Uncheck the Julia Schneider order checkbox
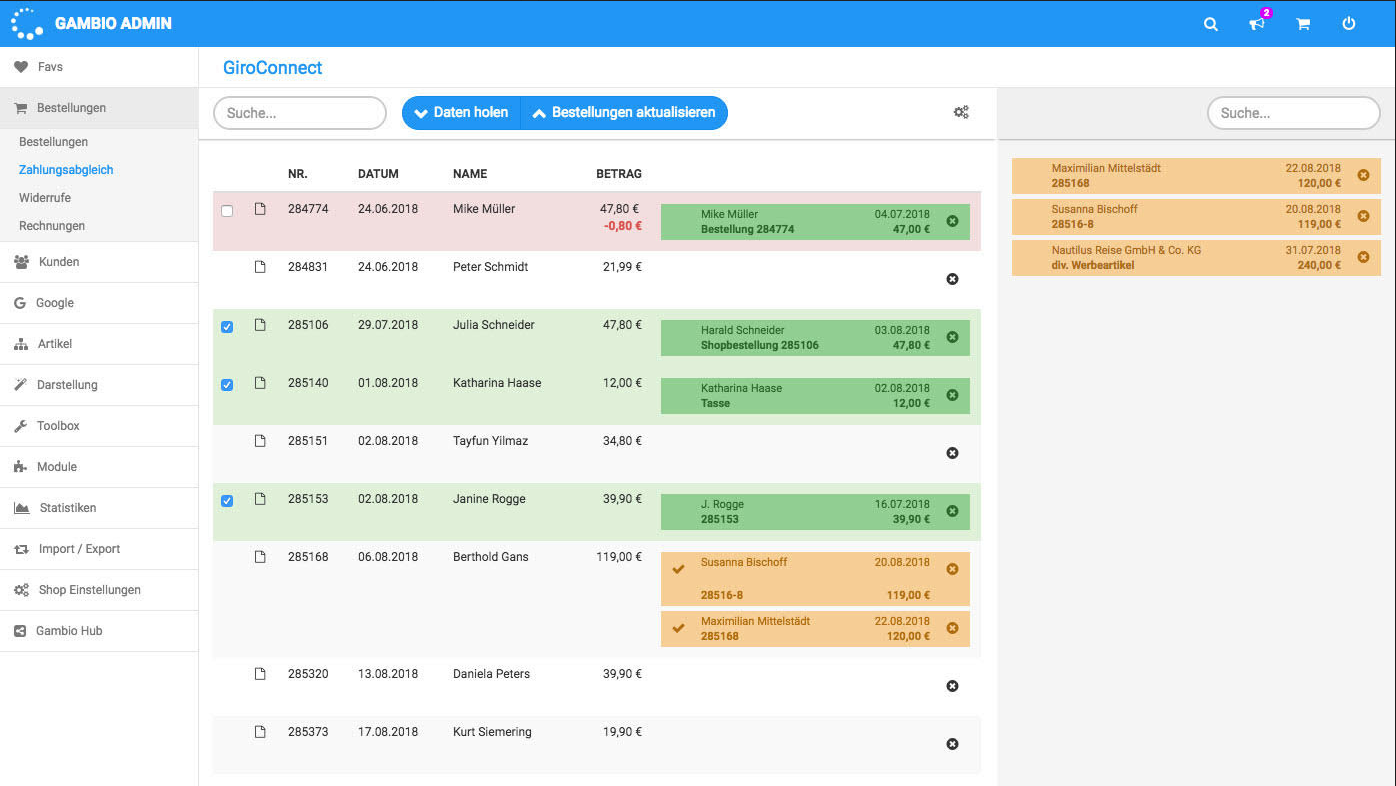Viewport: 1396px width, 786px height. pos(227,327)
